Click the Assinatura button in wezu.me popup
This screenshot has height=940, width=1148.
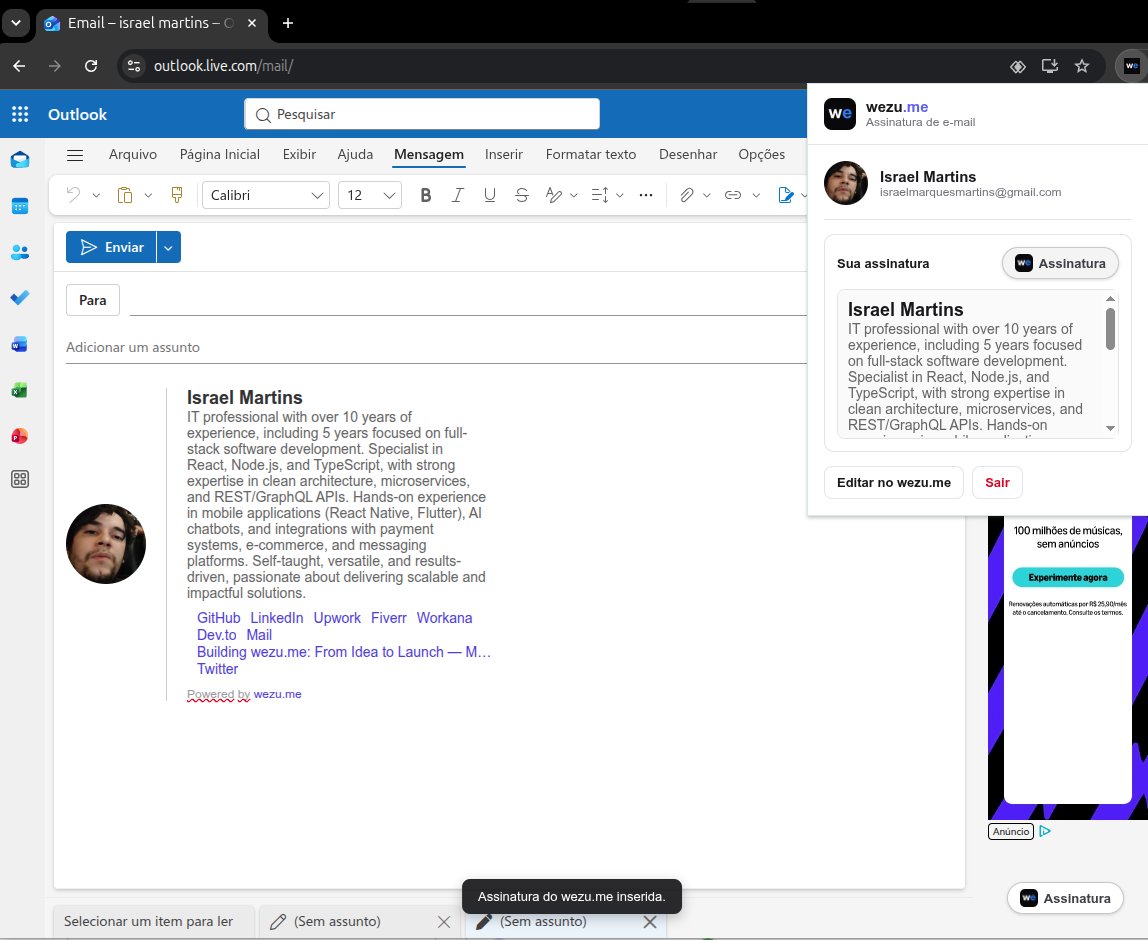1060,264
